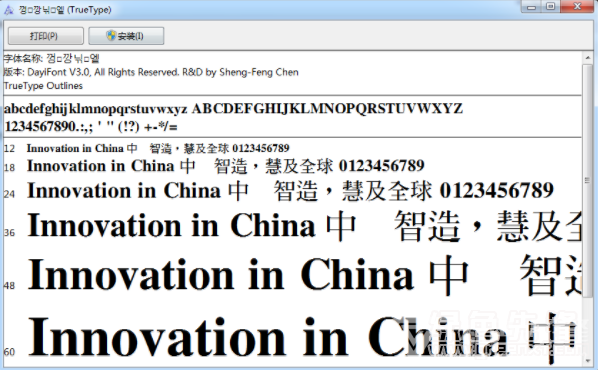Click the scrollbar up arrow
The height and width of the screenshot is (370, 598).
coord(587,58)
